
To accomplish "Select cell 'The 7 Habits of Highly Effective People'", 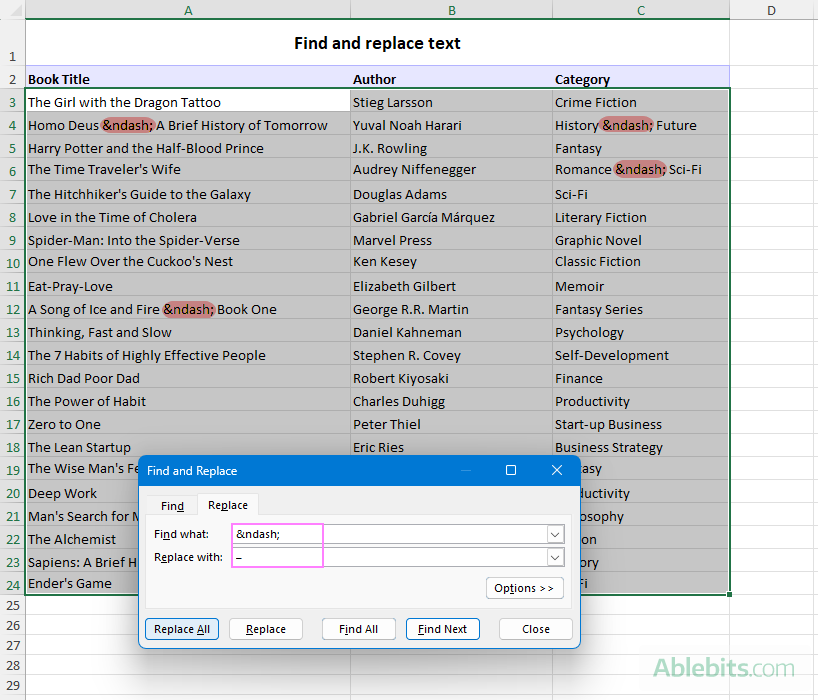I will click(188, 355).
